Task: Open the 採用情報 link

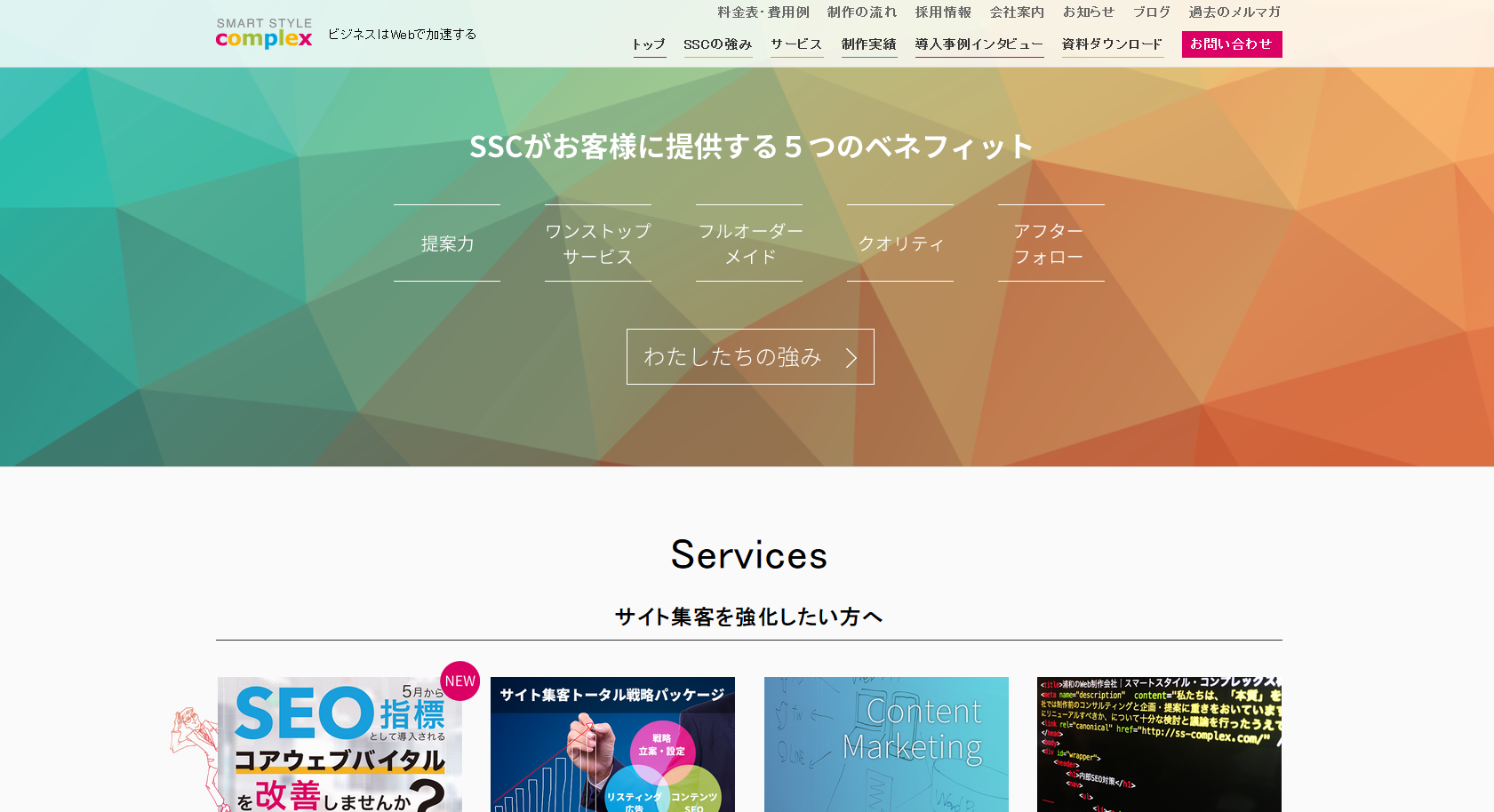Action: tap(943, 12)
